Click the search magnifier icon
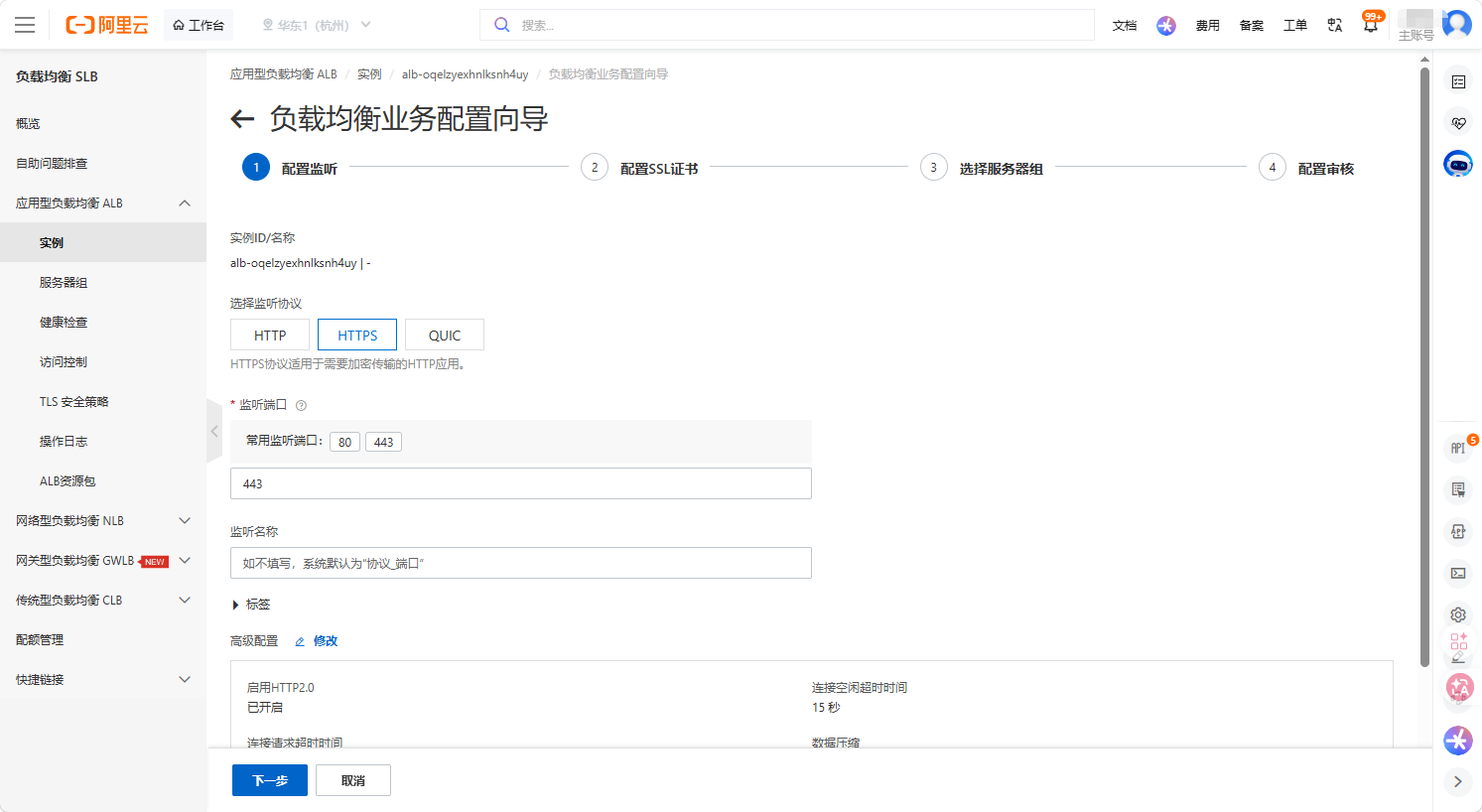Screen dimensions: 1482x812 501,25
